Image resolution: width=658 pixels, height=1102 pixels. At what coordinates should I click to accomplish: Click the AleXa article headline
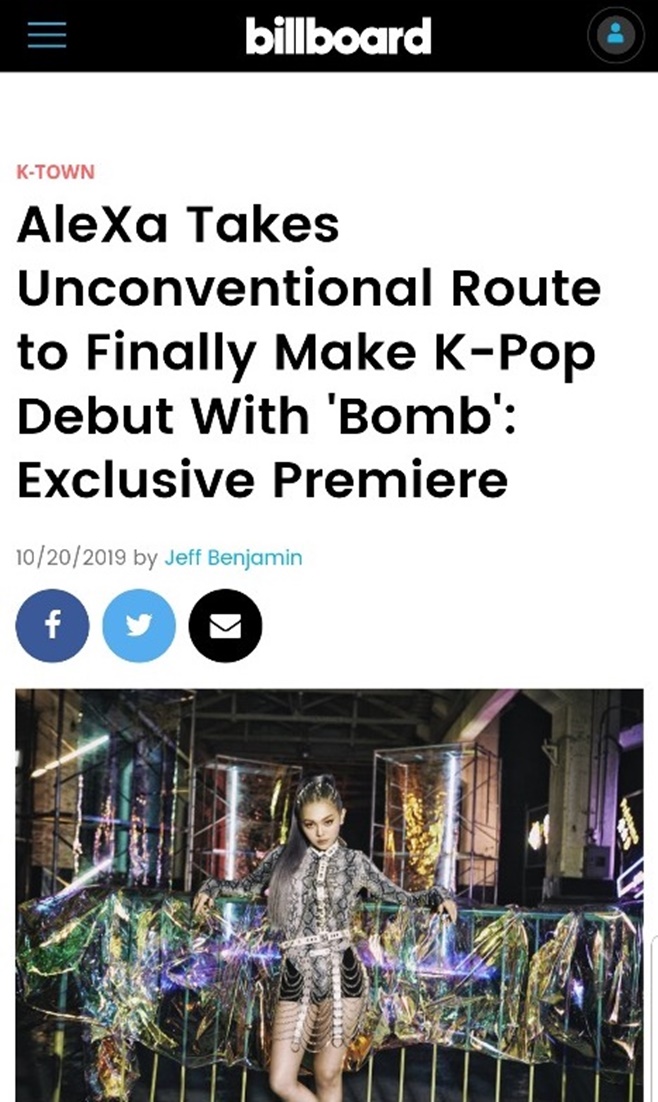click(x=309, y=351)
